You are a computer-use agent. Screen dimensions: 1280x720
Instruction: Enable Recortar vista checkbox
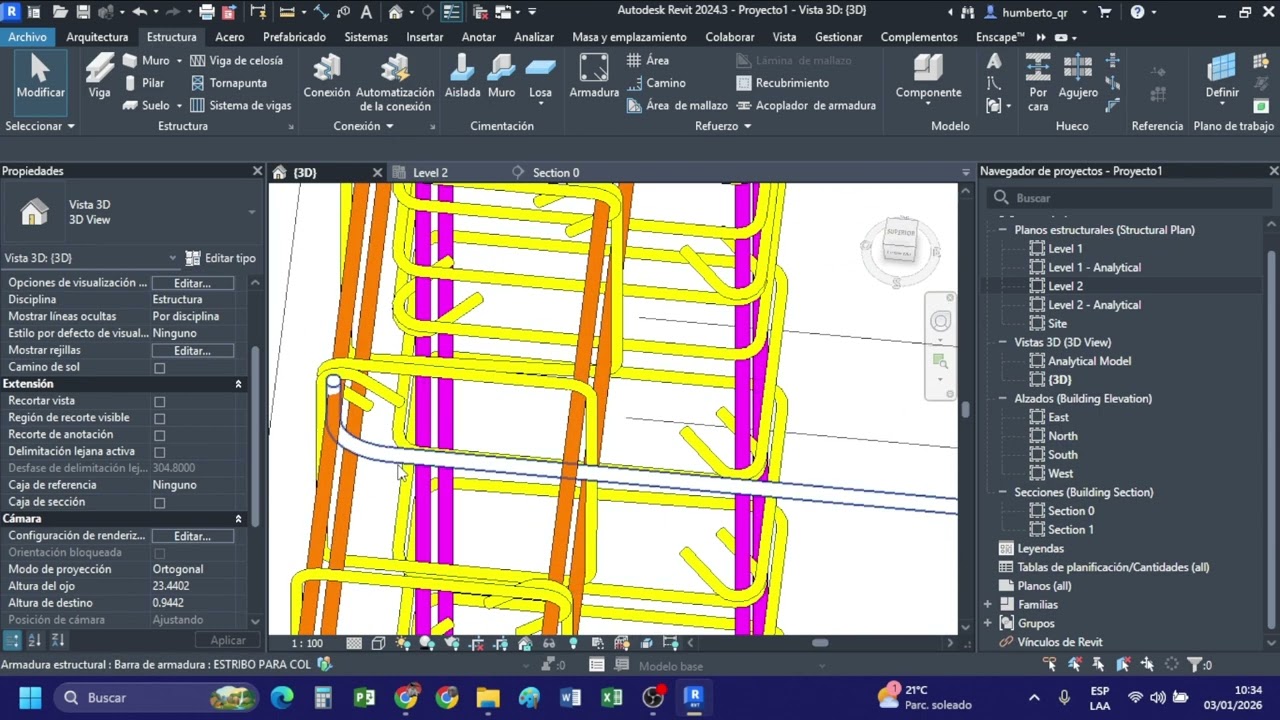[159, 402]
